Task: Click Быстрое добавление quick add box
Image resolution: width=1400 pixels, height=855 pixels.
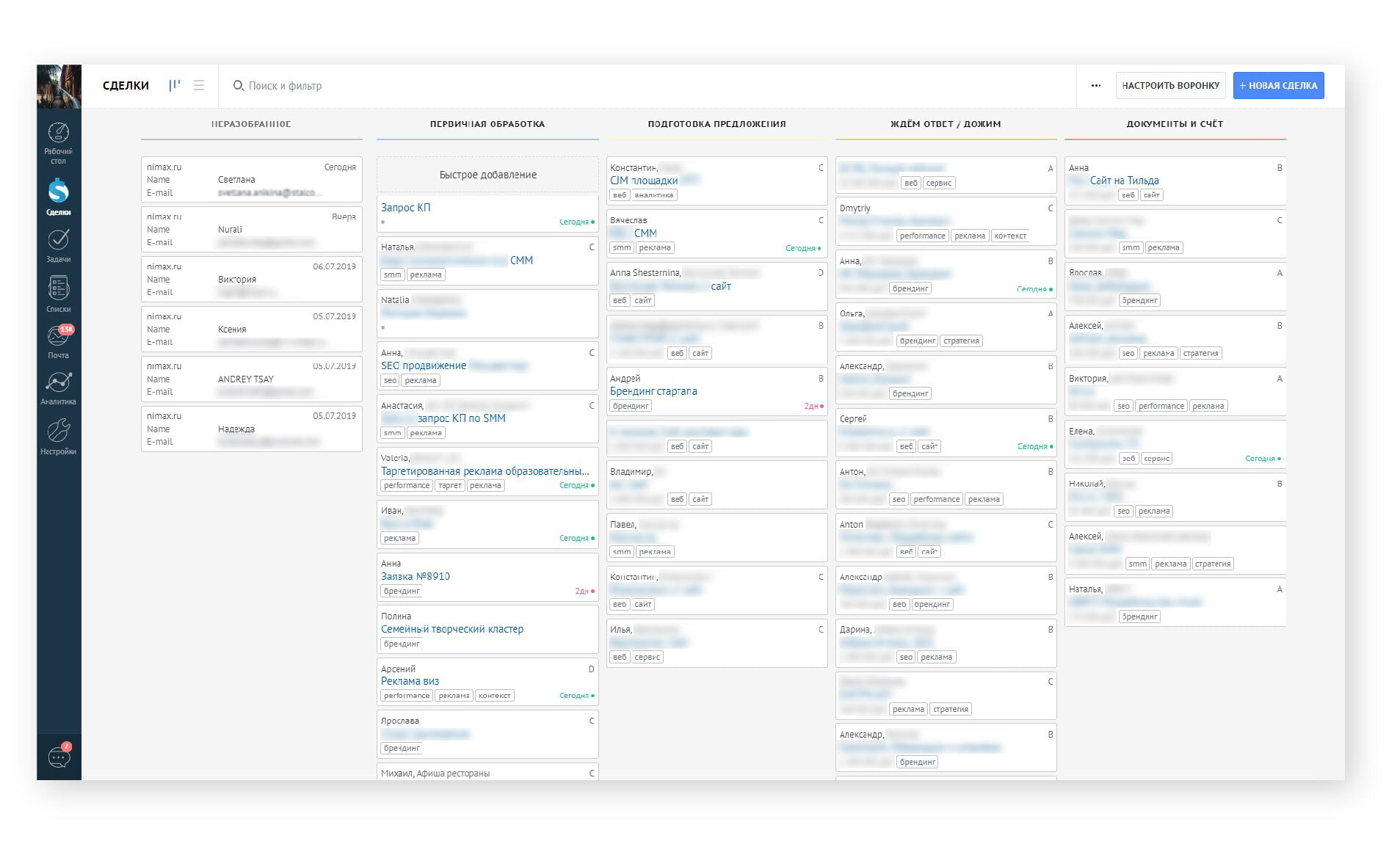Action: [x=487, y=175]
